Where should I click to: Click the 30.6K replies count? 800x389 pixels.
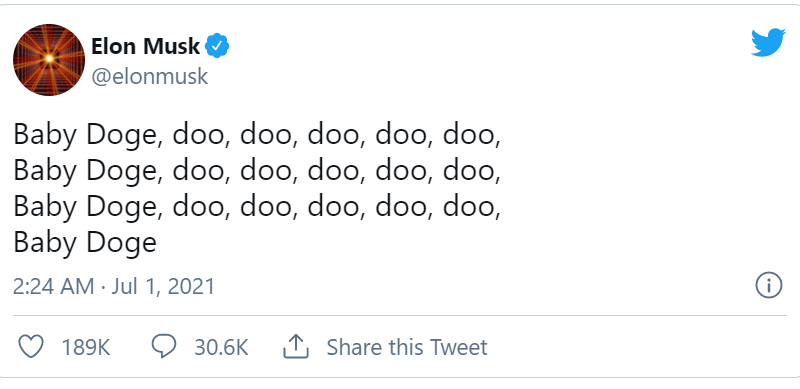click(x=221, y=347)
